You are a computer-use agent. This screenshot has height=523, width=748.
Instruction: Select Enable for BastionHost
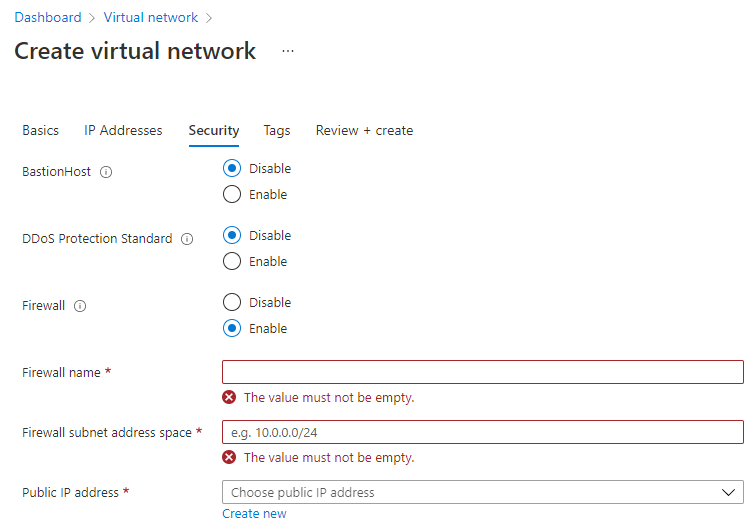[232, 194]
